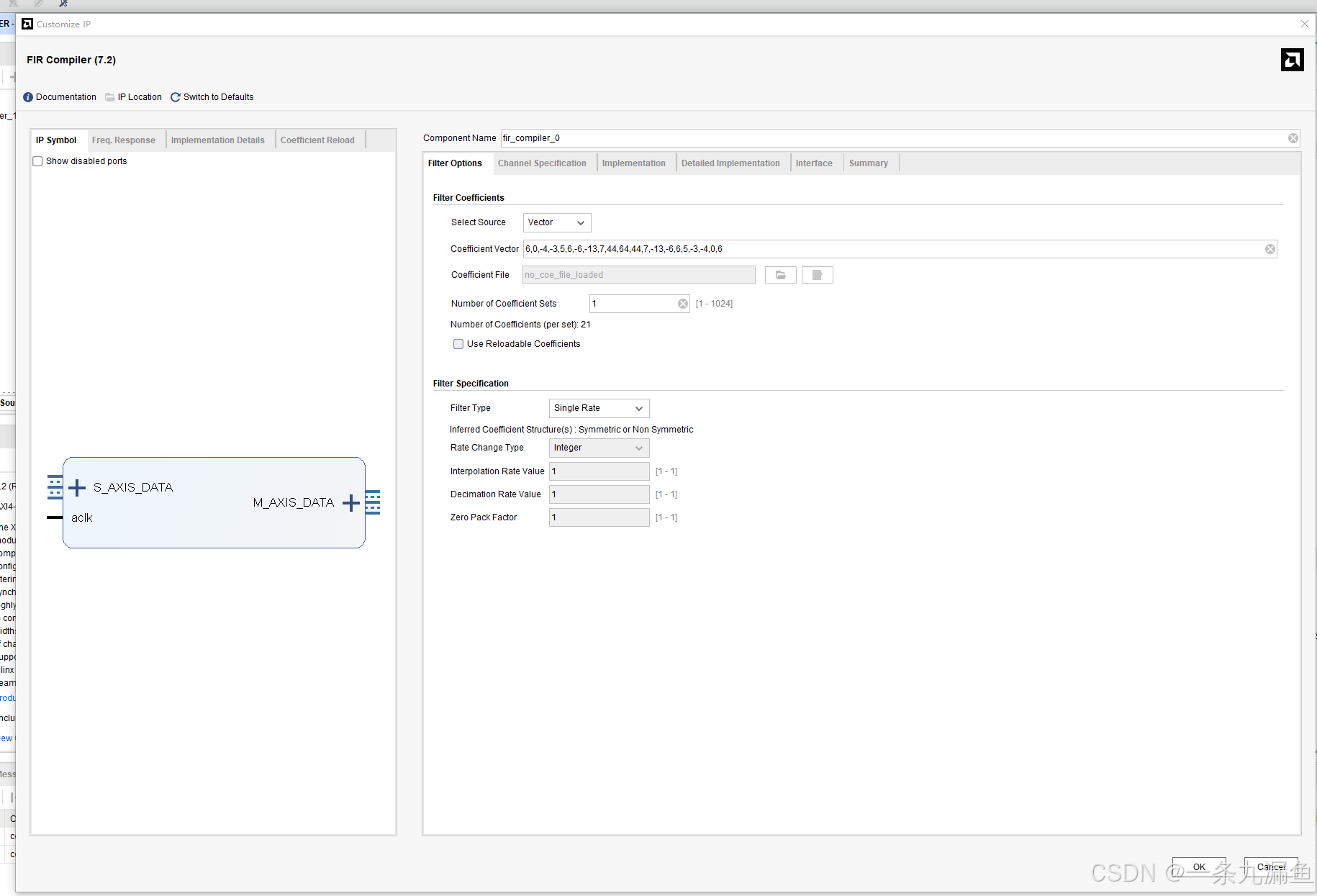Expand the S_AXIS_DATA port plus icon
Viewport: 1317px width, 896px height.
[77, 488]
